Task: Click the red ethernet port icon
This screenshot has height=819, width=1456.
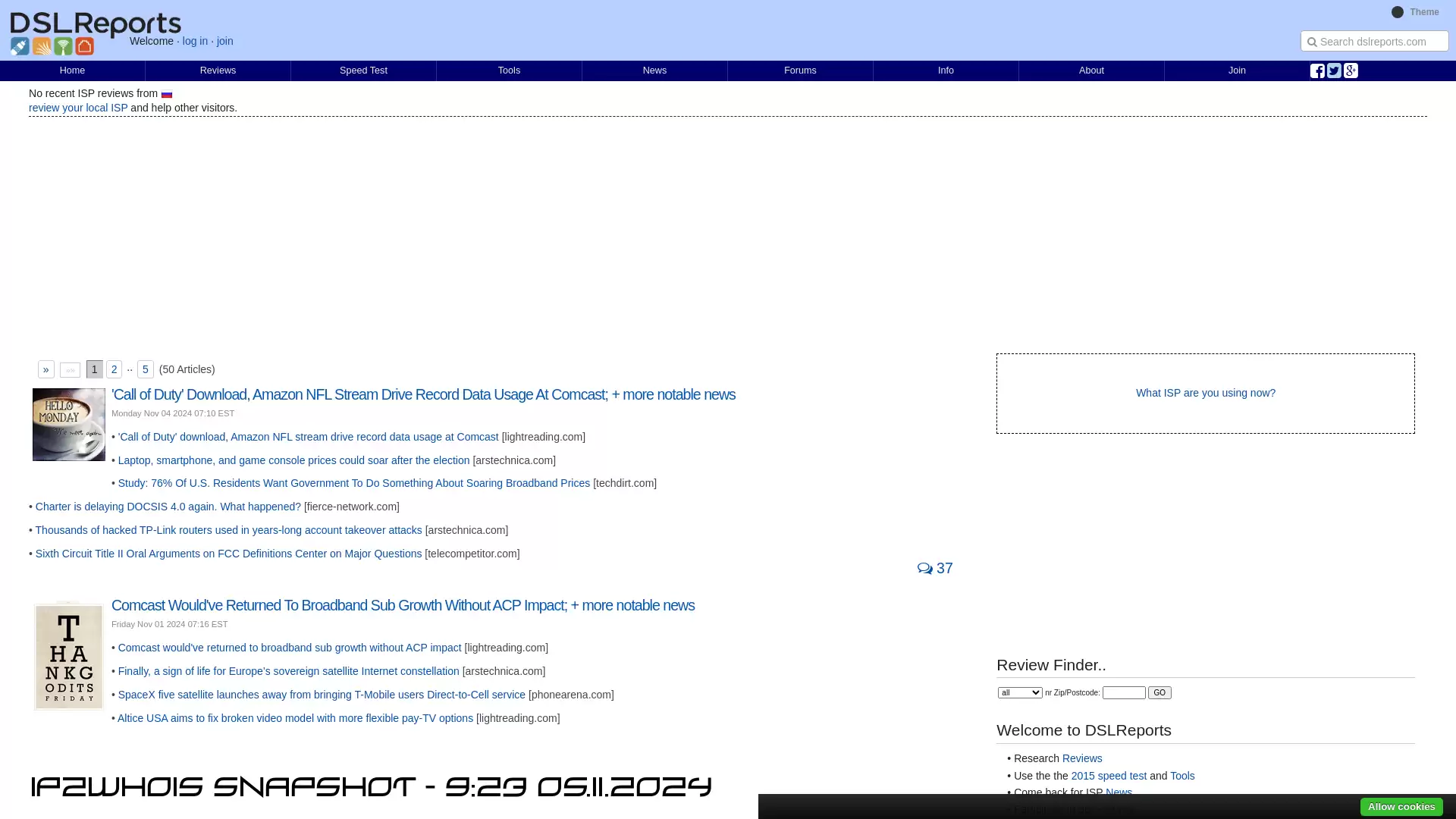Action: [85, 46]
